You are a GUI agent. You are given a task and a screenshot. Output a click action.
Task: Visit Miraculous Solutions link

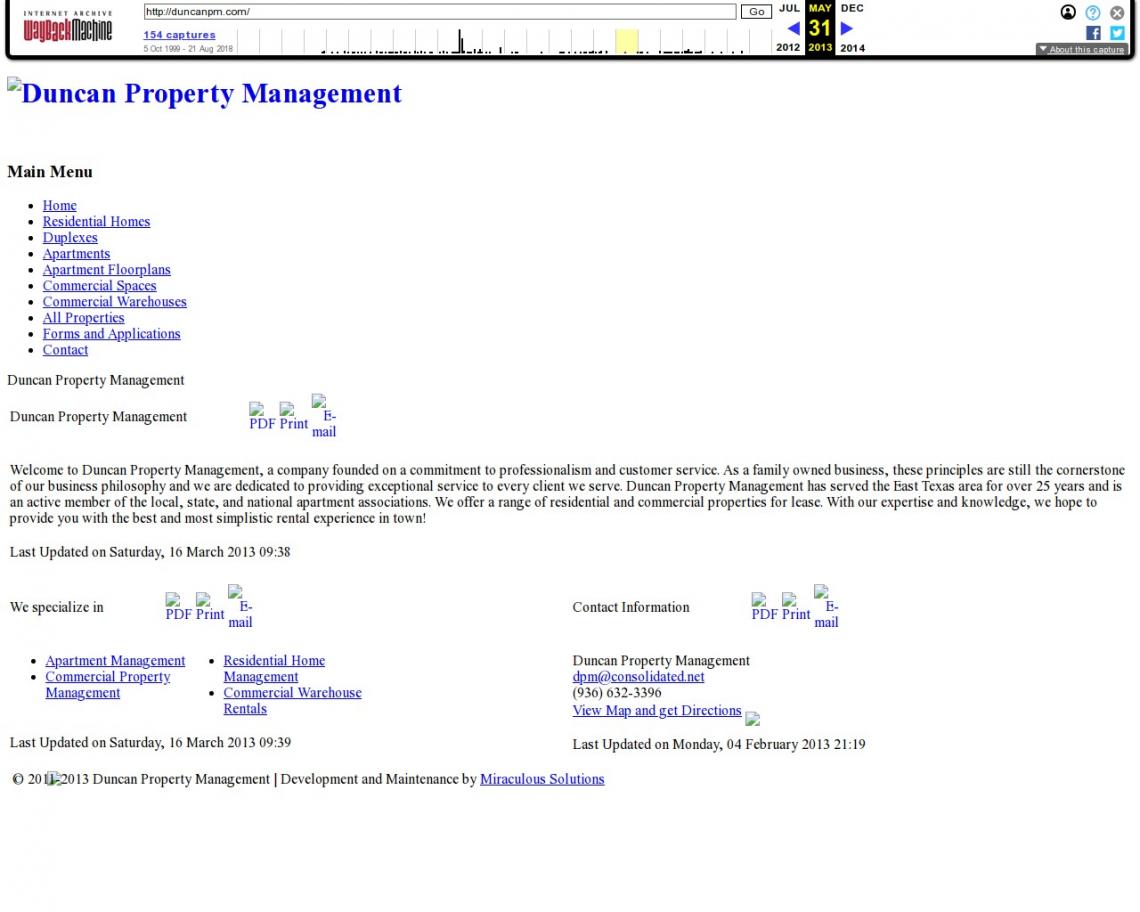(542, 779)
